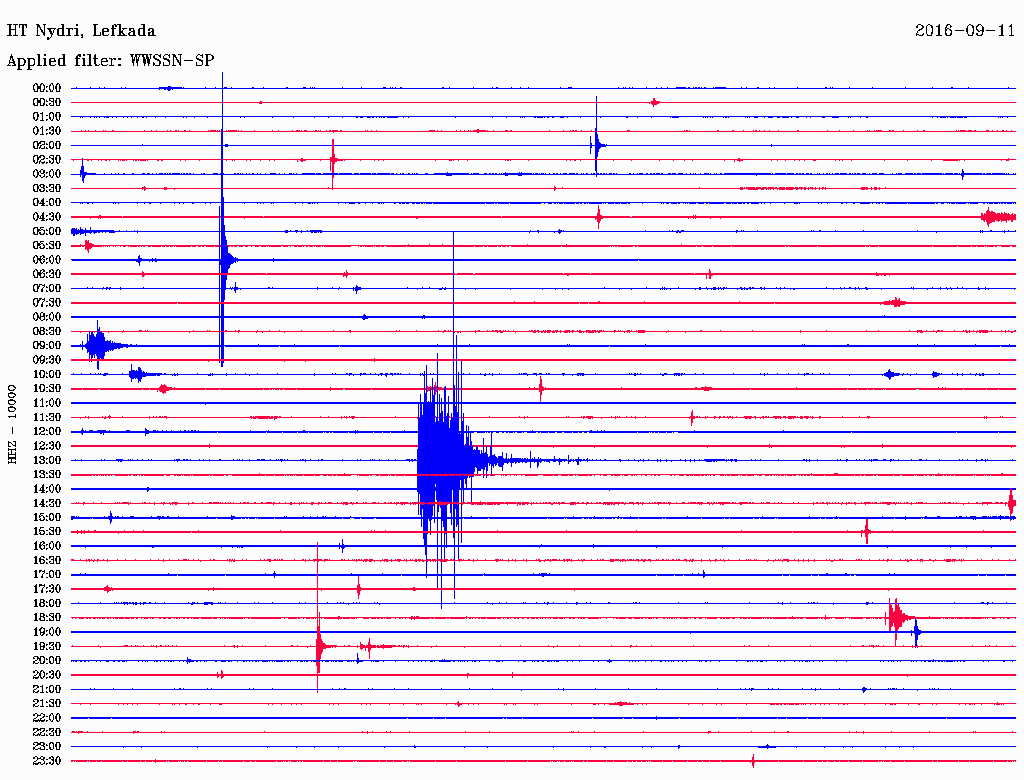The image size is (1024, 780).
Task: Click the 19:00 time label
Action: 47,632
